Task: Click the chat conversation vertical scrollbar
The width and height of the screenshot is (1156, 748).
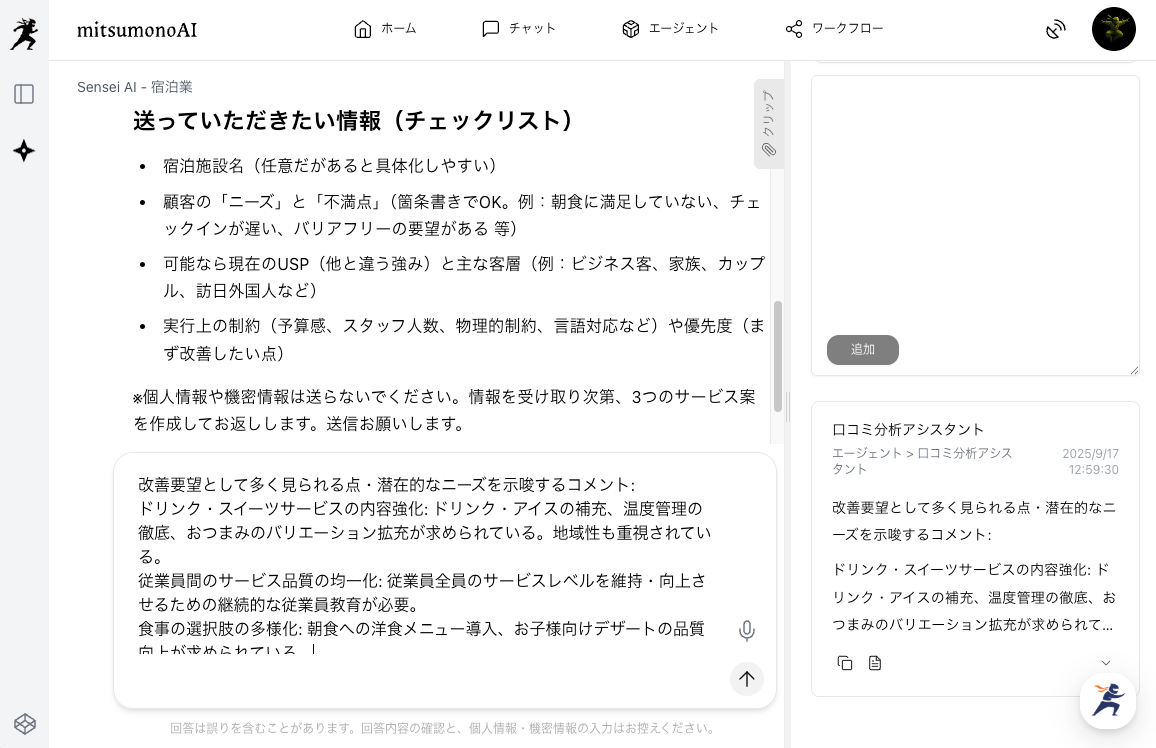Action: tap(777, 355)
